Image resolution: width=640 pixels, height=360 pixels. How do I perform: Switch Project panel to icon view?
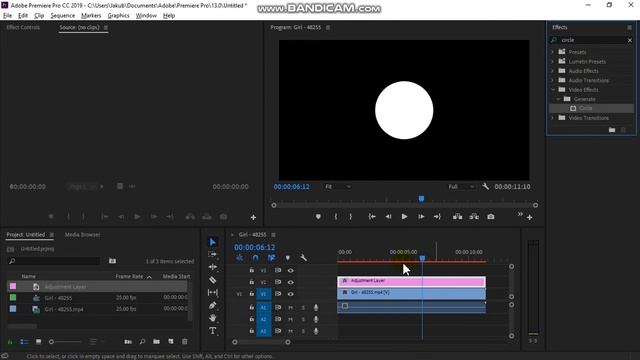38,342
